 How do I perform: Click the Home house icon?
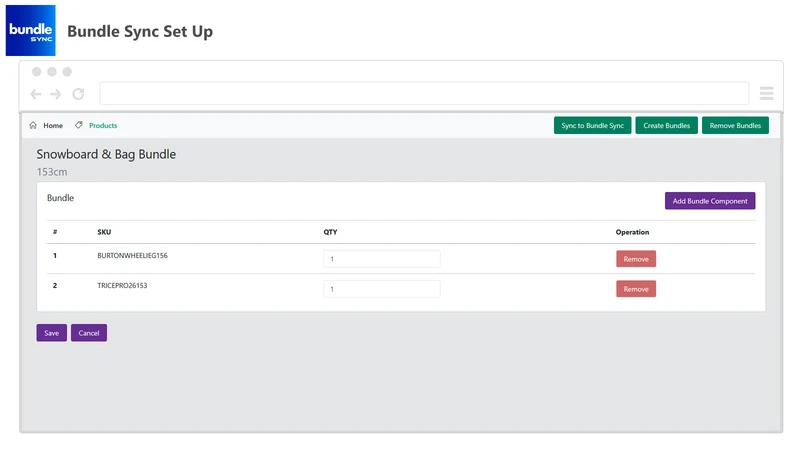[33, 125]
